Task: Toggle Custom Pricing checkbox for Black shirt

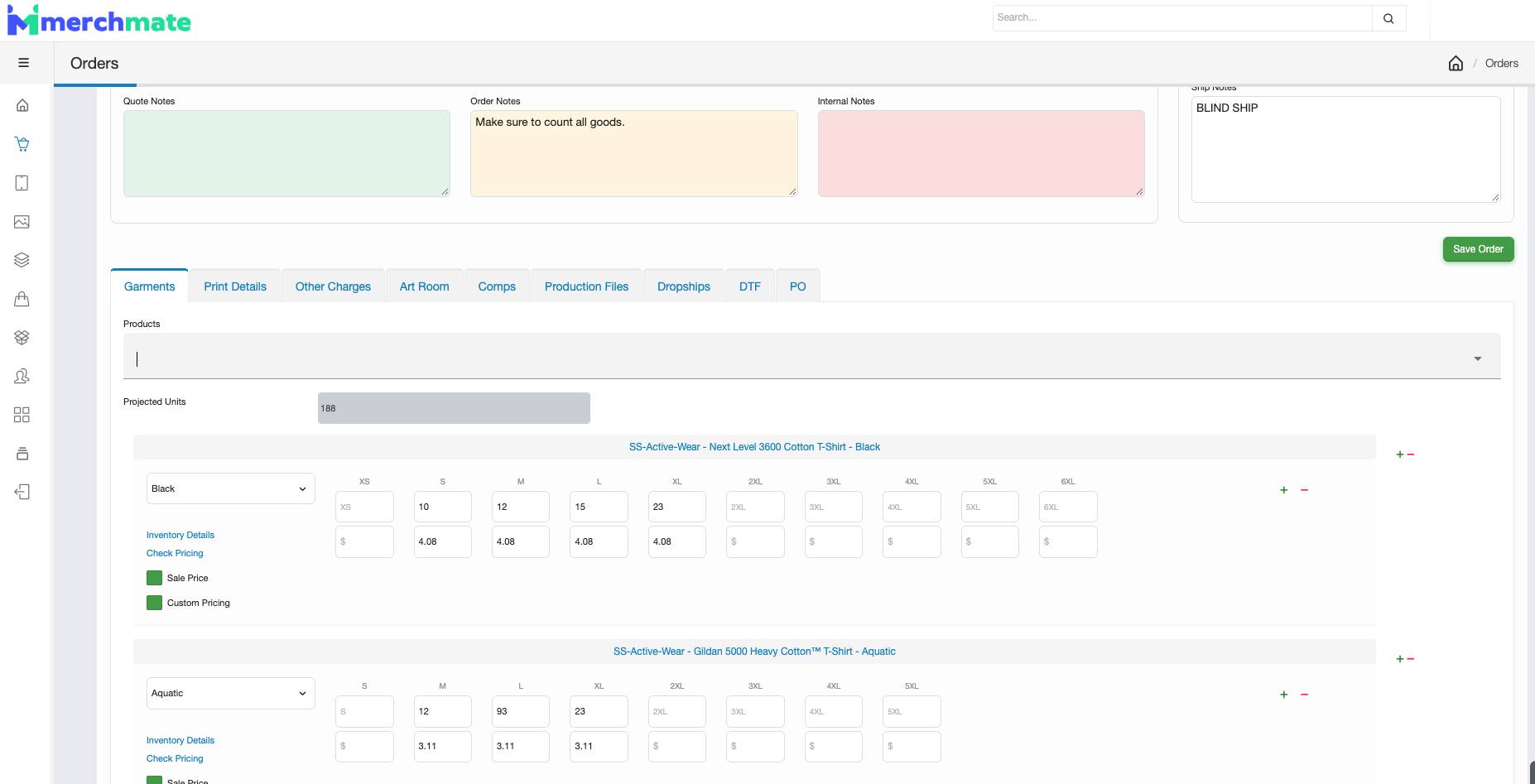Action: click(x=154, y=603)
